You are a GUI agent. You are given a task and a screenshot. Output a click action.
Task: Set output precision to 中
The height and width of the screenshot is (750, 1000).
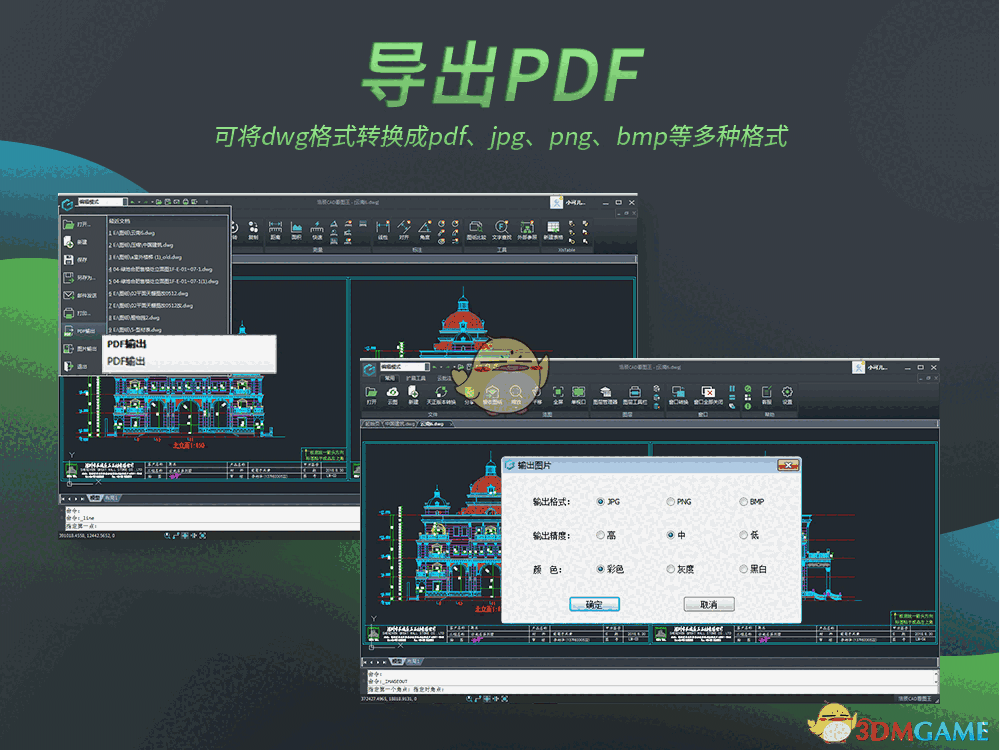[x=670, y=535]
